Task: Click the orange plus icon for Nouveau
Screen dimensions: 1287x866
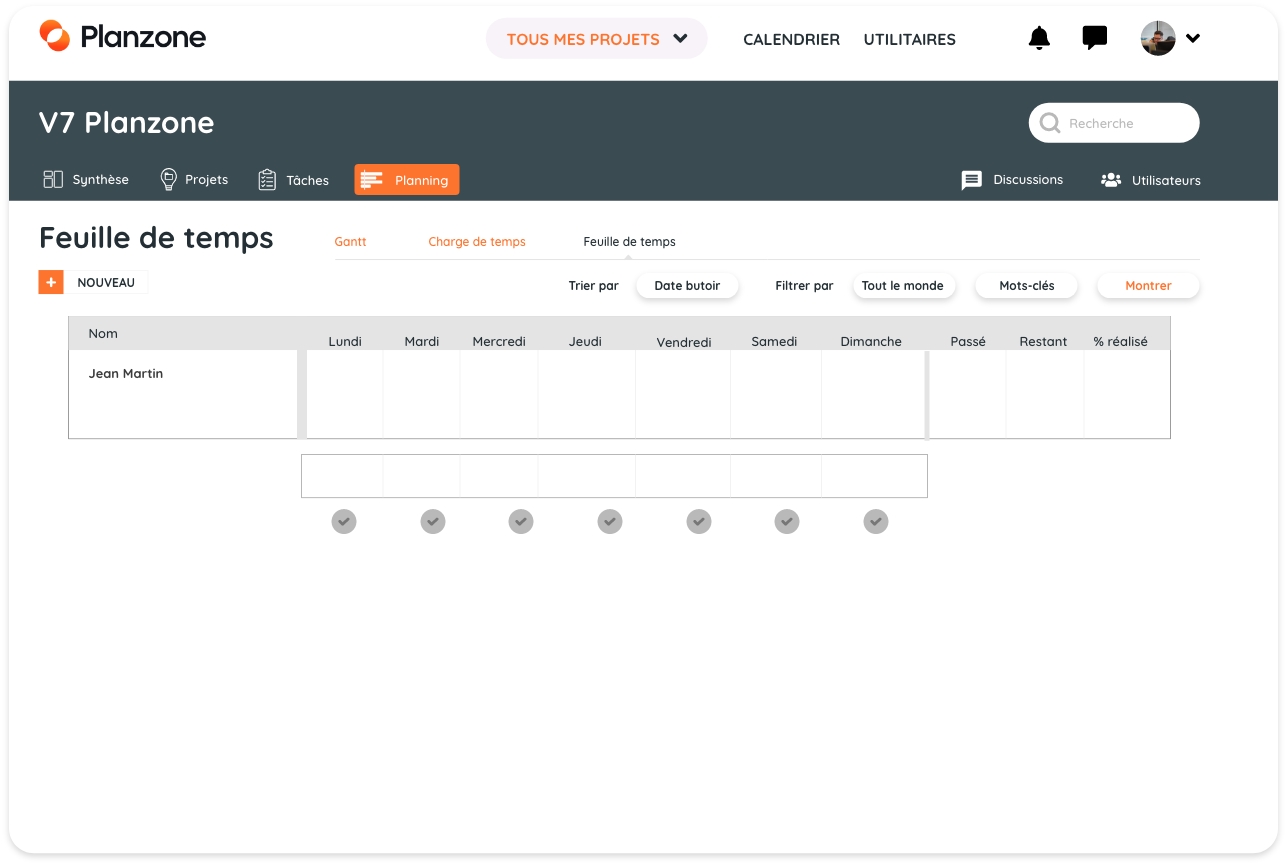Action: [51, 283]
